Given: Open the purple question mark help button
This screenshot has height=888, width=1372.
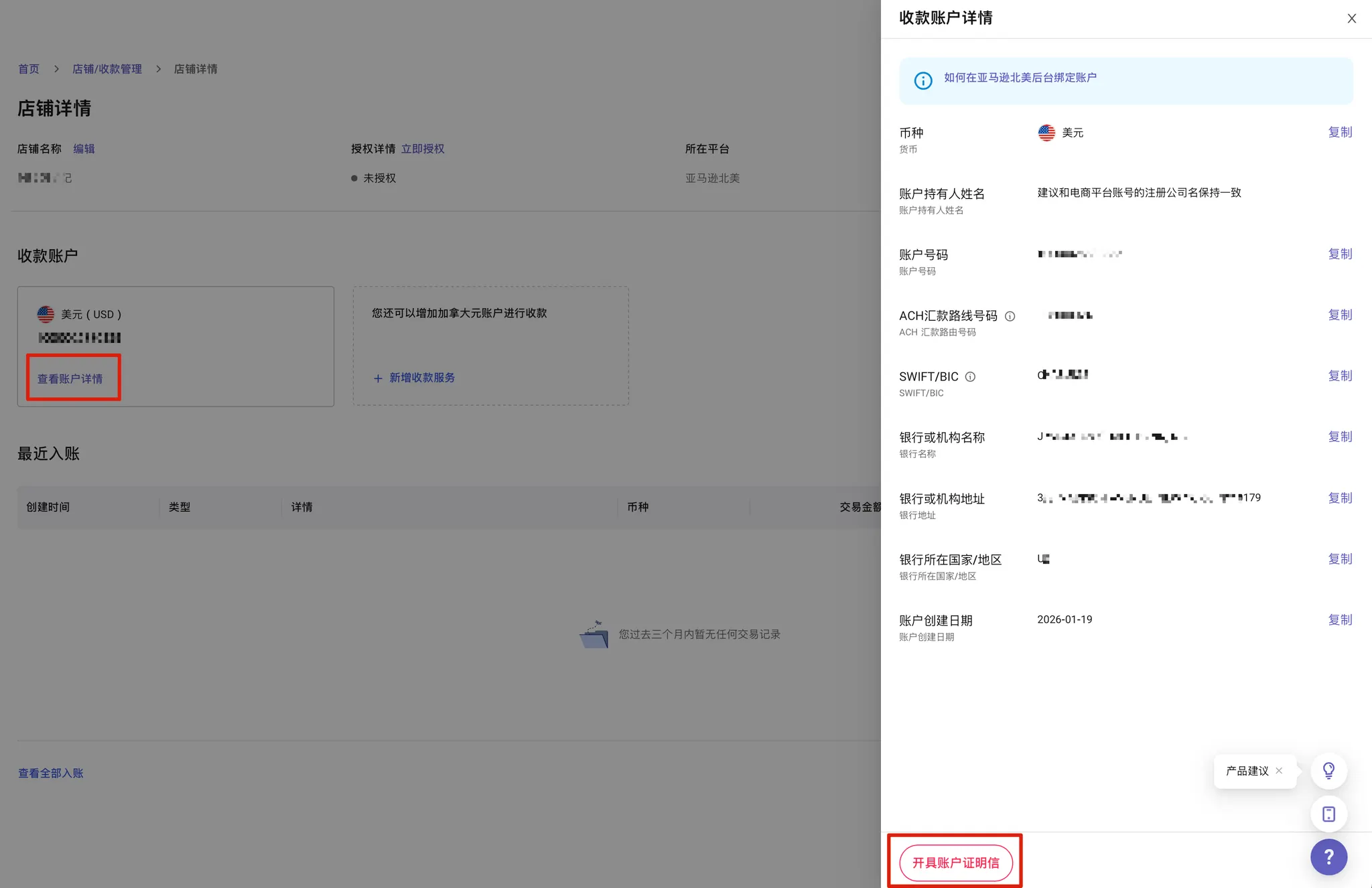Looking at the screenshot, I should coord(1328,857).
